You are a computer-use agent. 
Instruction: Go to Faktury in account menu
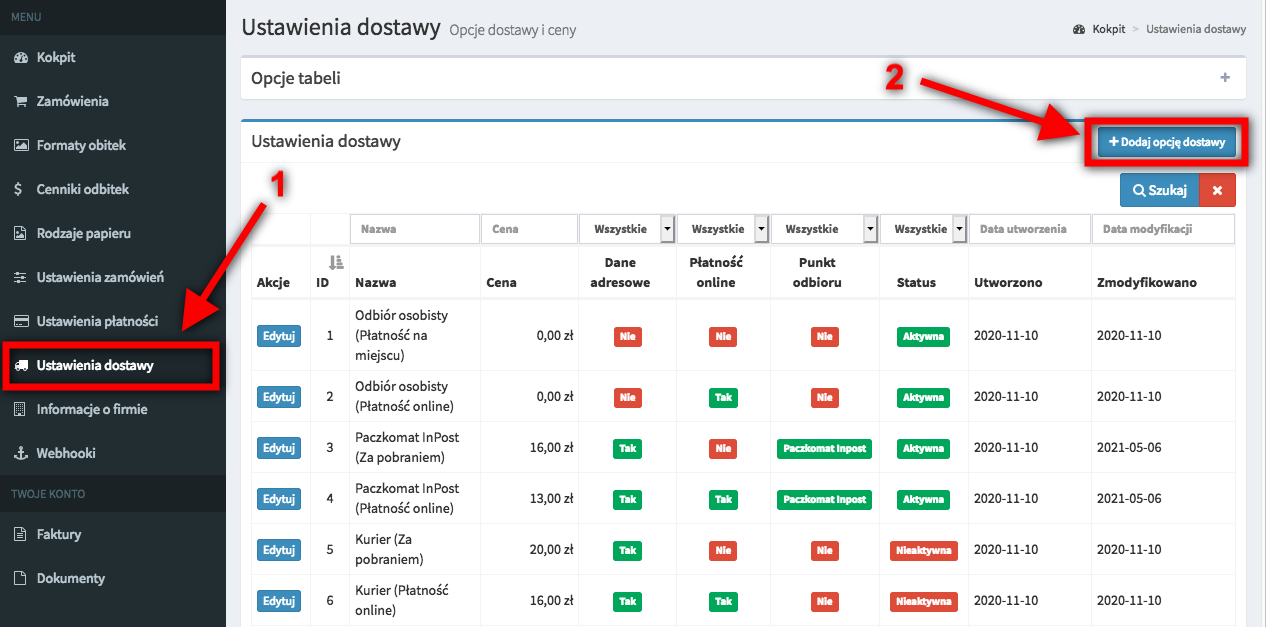(x=59, y=535)
